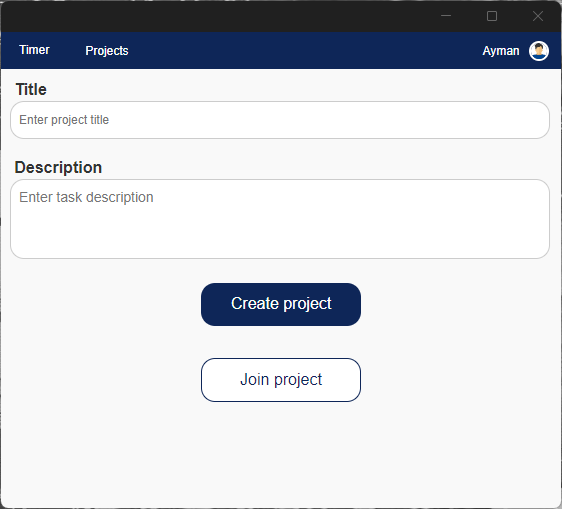Choose the outlined Join project option
This screenshot has height=509, width=562.
281,380
